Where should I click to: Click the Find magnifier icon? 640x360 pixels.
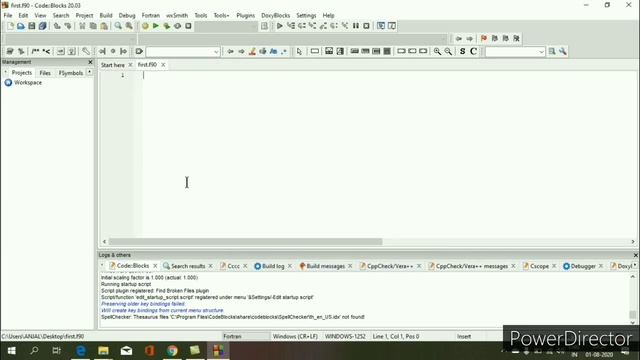tap(118, 26)
